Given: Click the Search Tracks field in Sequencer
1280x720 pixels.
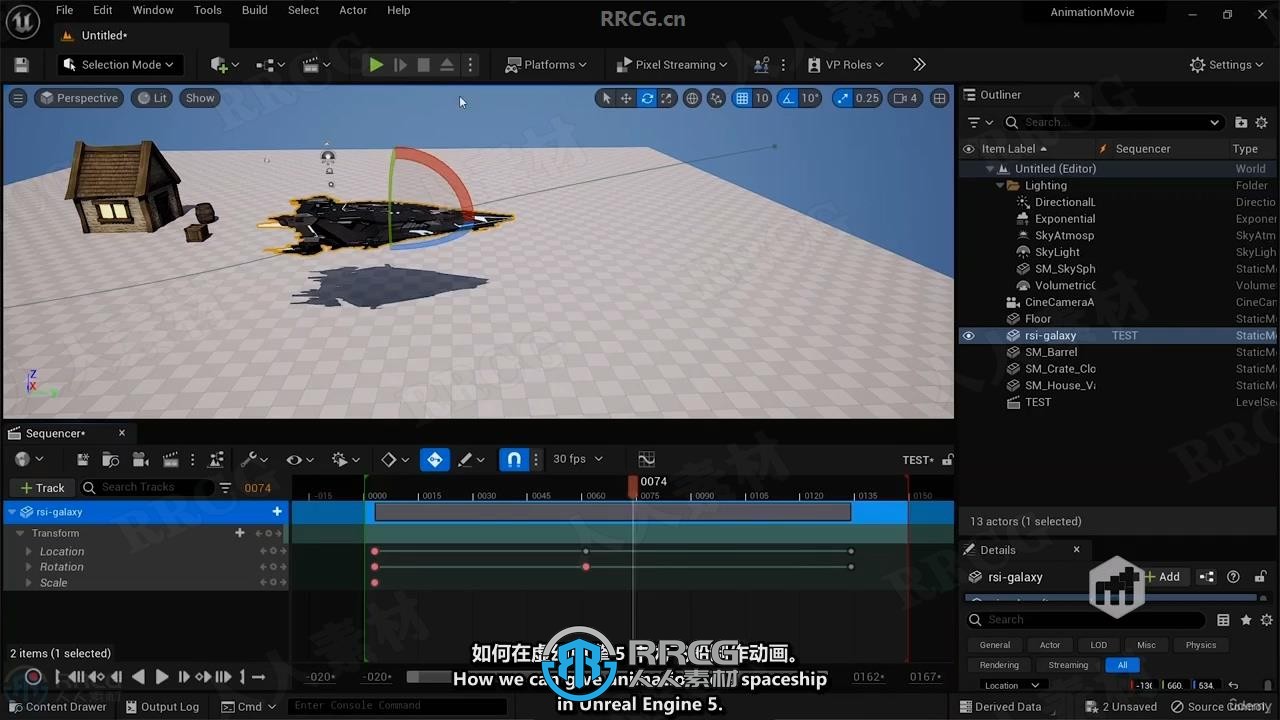Looking at the screenshot, I should [x=148, y=487].
